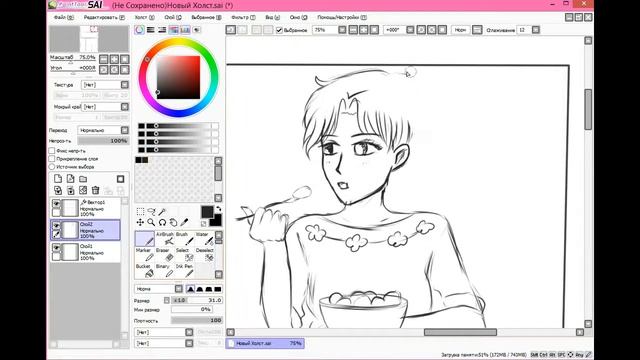Create a new normal layer
Screen dimensions: 640x360
click(x=58, y=179)
